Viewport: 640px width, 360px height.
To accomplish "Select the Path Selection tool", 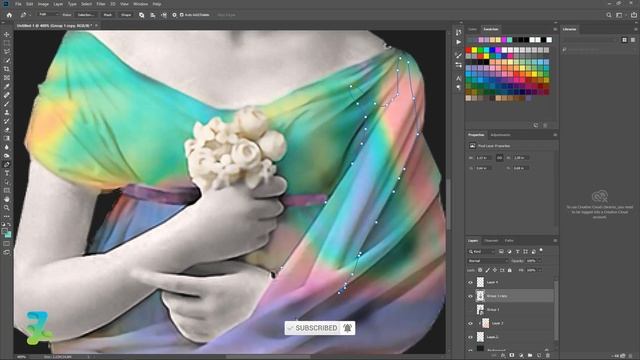I will 7,182.
